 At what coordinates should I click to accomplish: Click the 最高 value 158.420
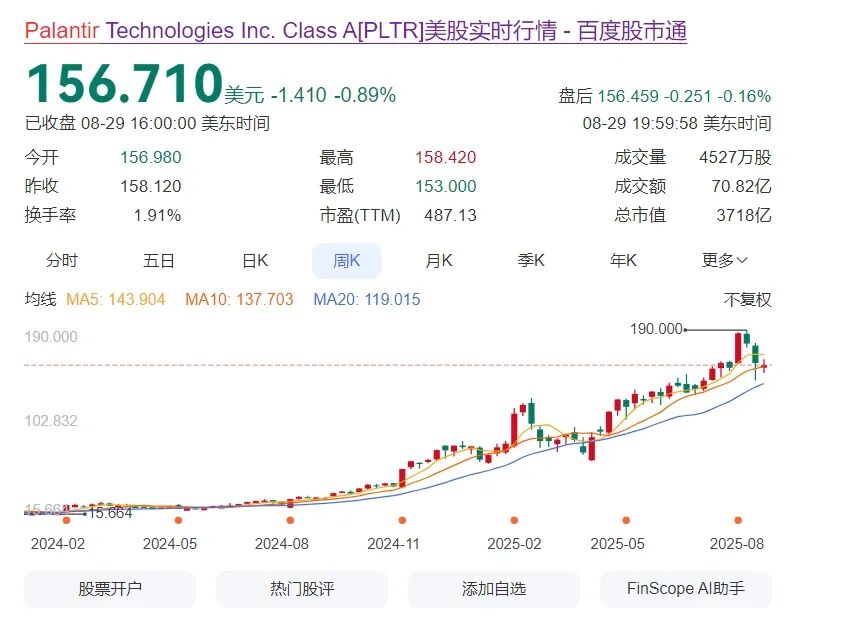(445, 158)
